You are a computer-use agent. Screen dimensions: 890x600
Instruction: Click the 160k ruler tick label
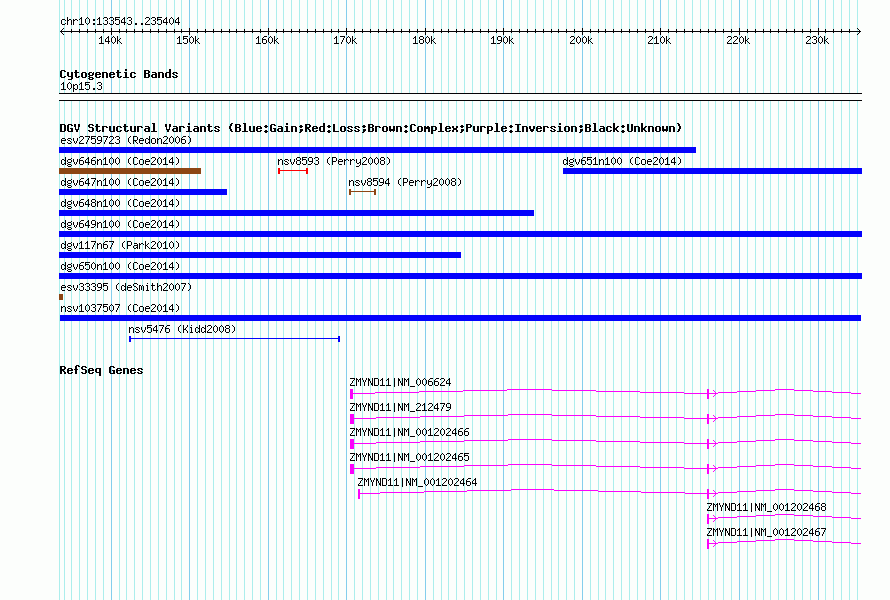tap(267, 40)
